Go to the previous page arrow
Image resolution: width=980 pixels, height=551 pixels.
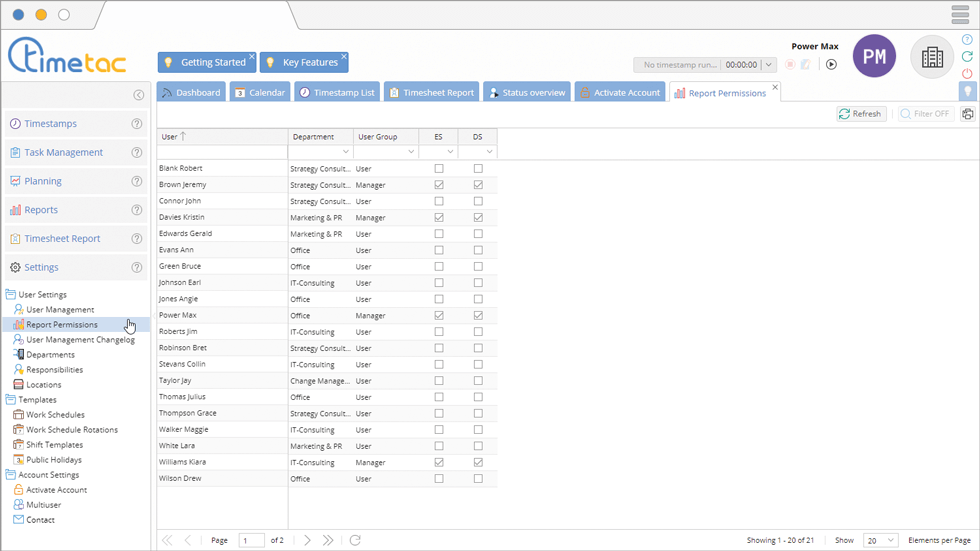188,540
